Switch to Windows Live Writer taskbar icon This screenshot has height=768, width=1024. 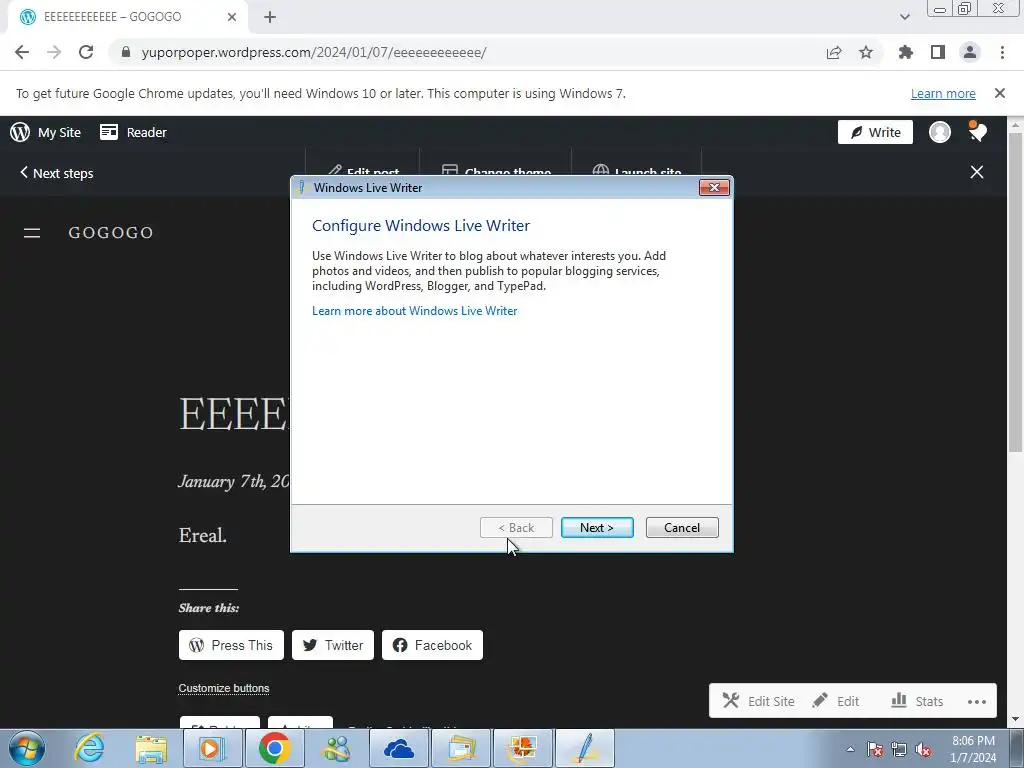(585, 748)
